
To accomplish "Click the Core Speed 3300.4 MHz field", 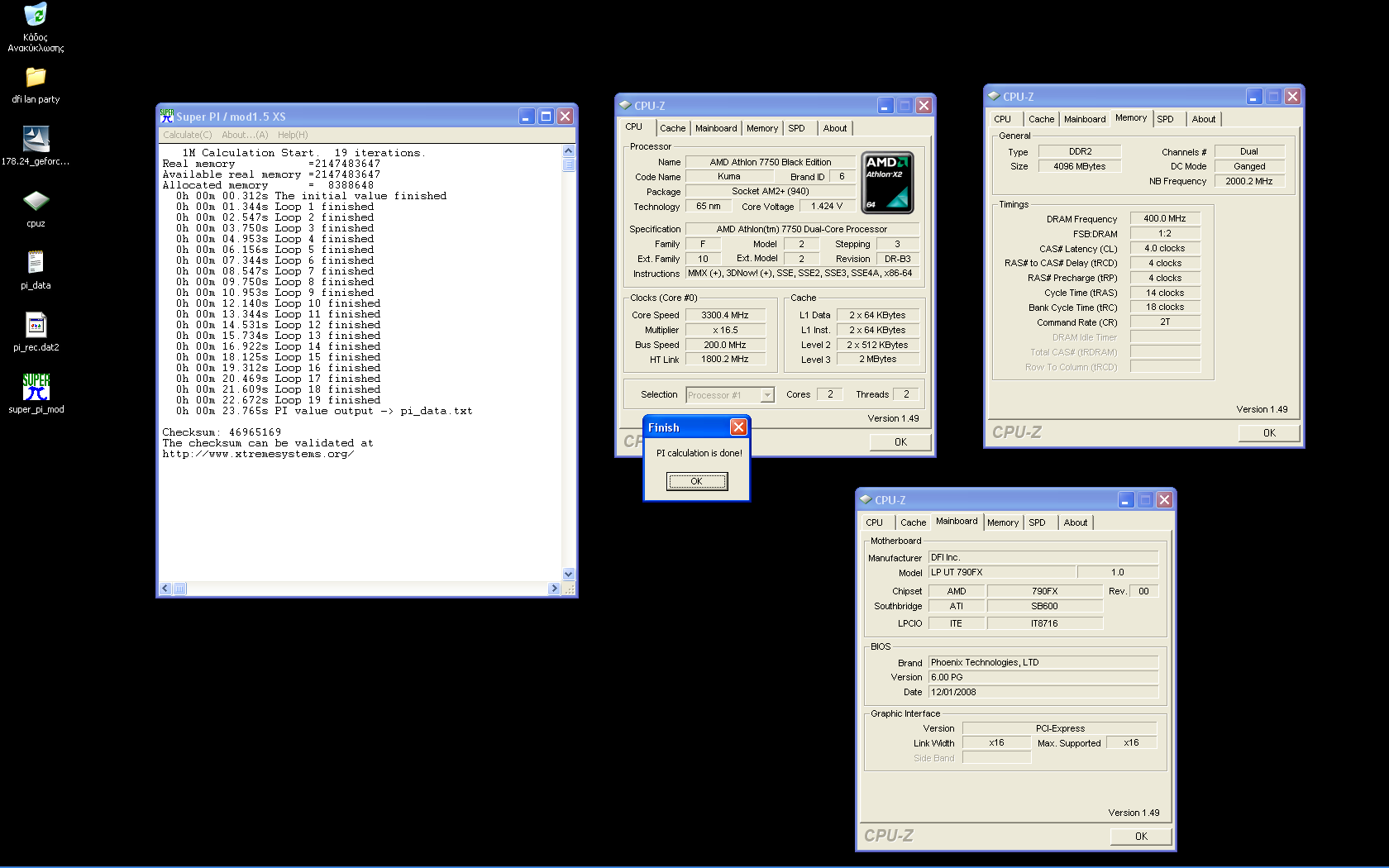I will click(725, 315).
